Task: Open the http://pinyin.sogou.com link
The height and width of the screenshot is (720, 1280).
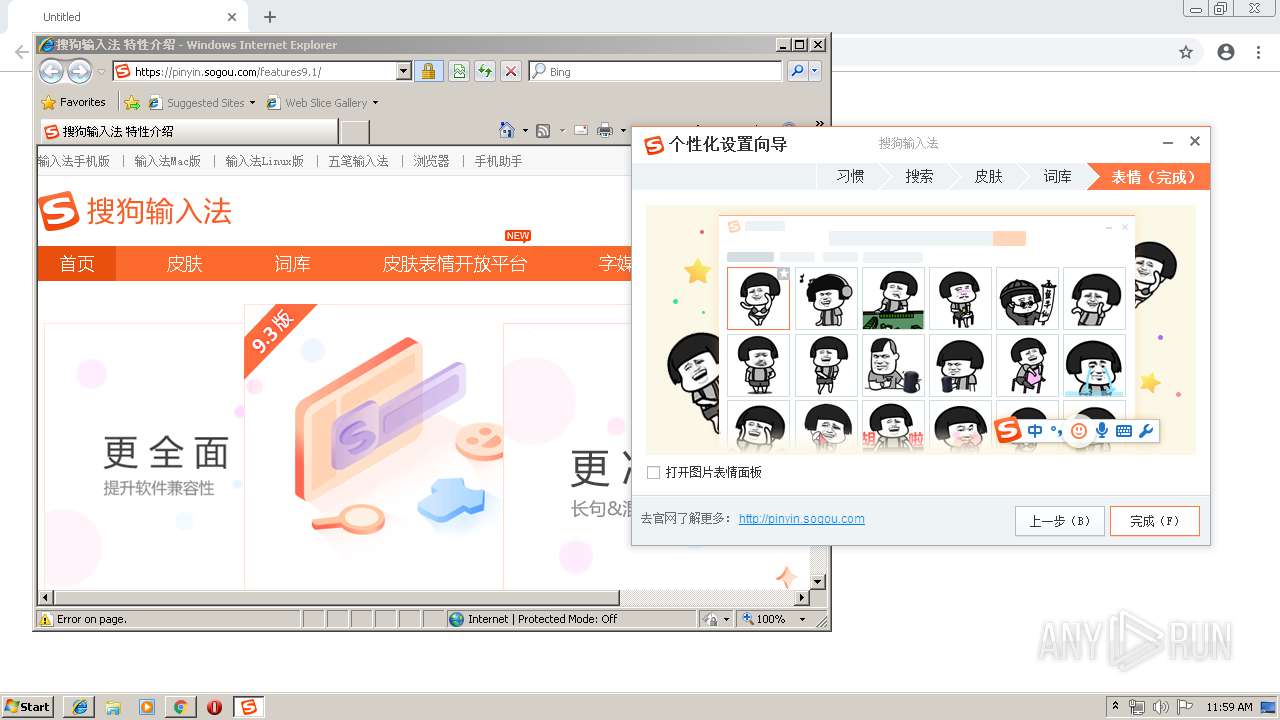Action: tap(801, 518)
